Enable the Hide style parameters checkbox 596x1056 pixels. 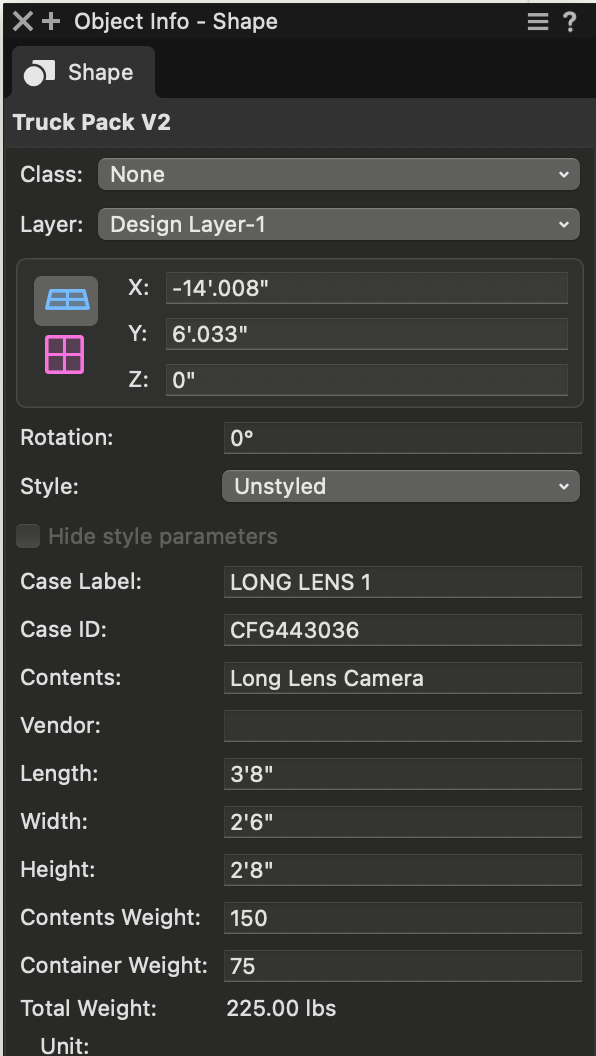click(x=27, y=536)
